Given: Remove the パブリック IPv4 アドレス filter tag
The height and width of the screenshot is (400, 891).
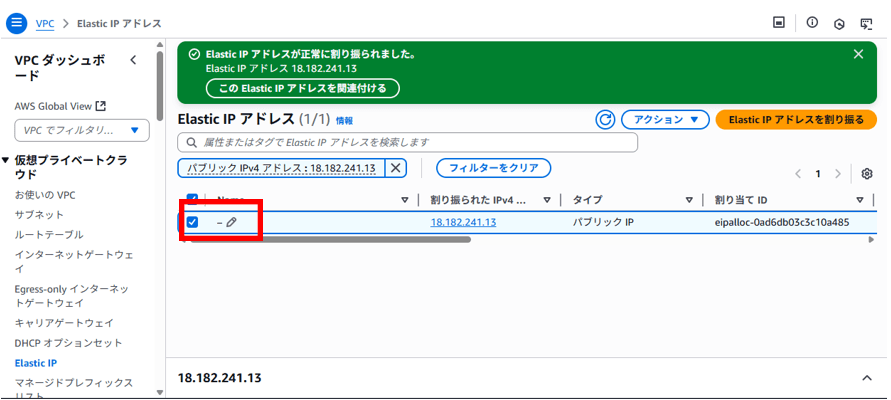Looking at the screenshot, I should tap(395, 168).
